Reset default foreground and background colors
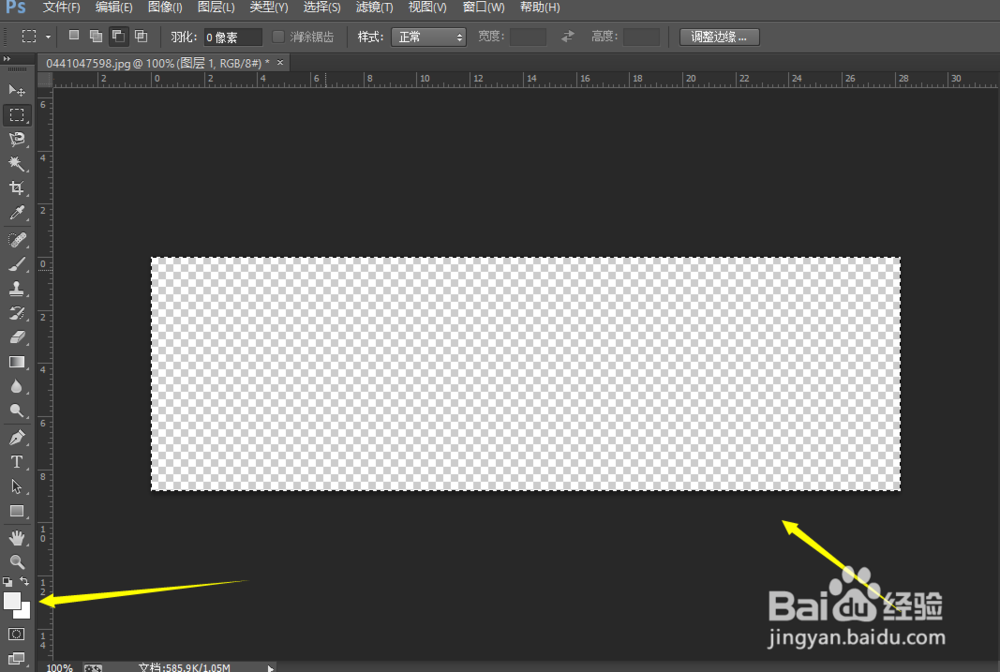This screenshot has width=1000, height=672. click(8, 581)
